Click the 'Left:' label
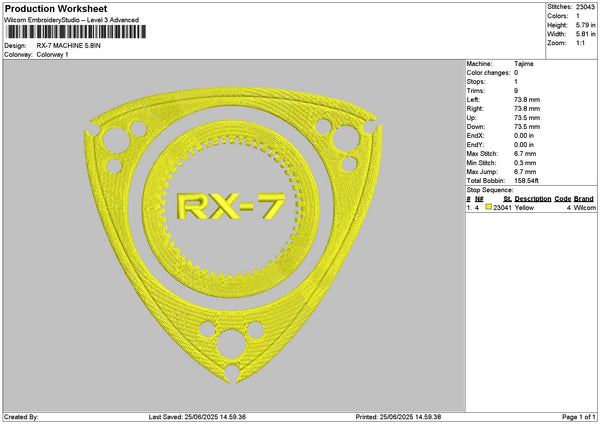Image resolution: width=600 pixels, height=424 pixels. coord(473,100)
